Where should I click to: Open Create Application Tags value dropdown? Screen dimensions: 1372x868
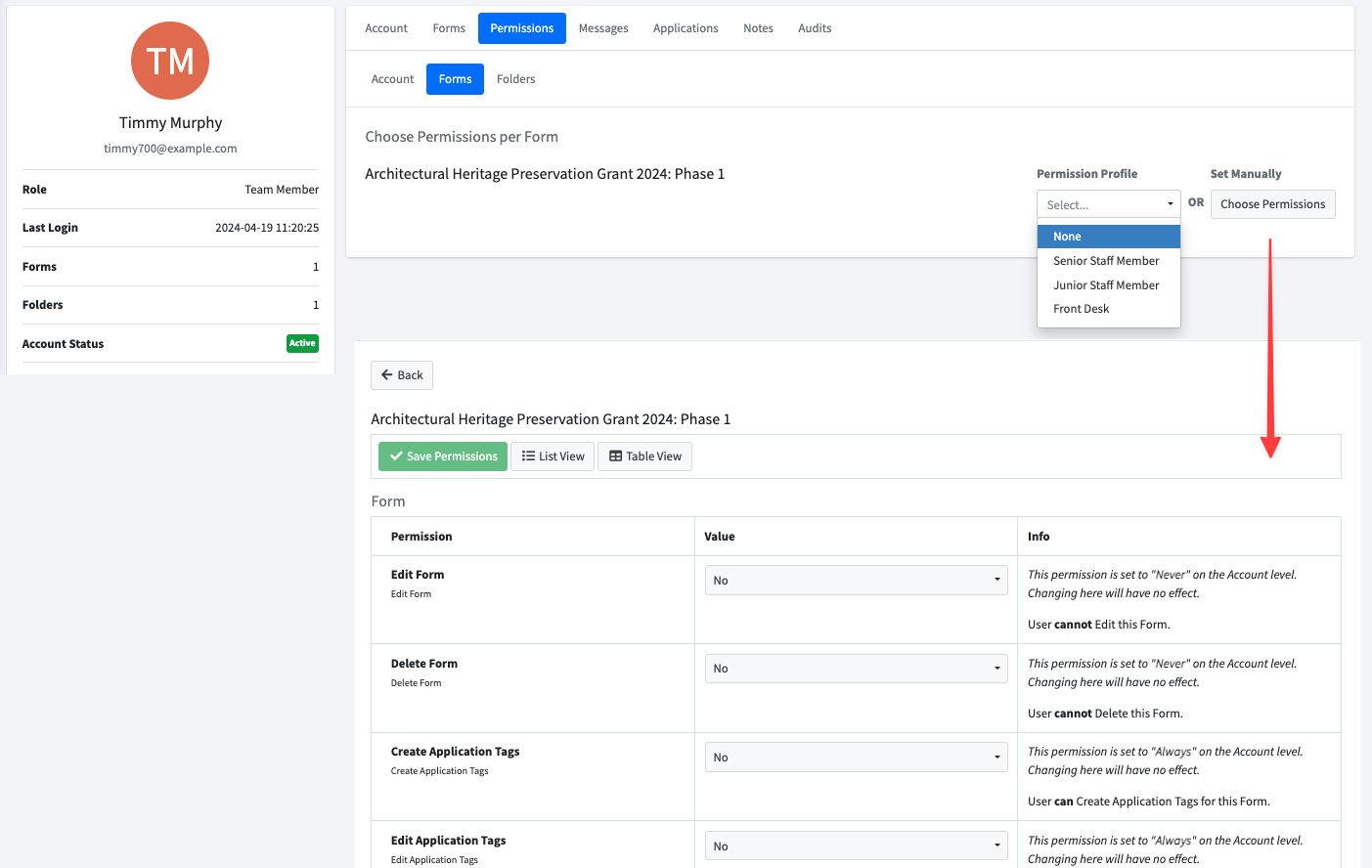856,758
